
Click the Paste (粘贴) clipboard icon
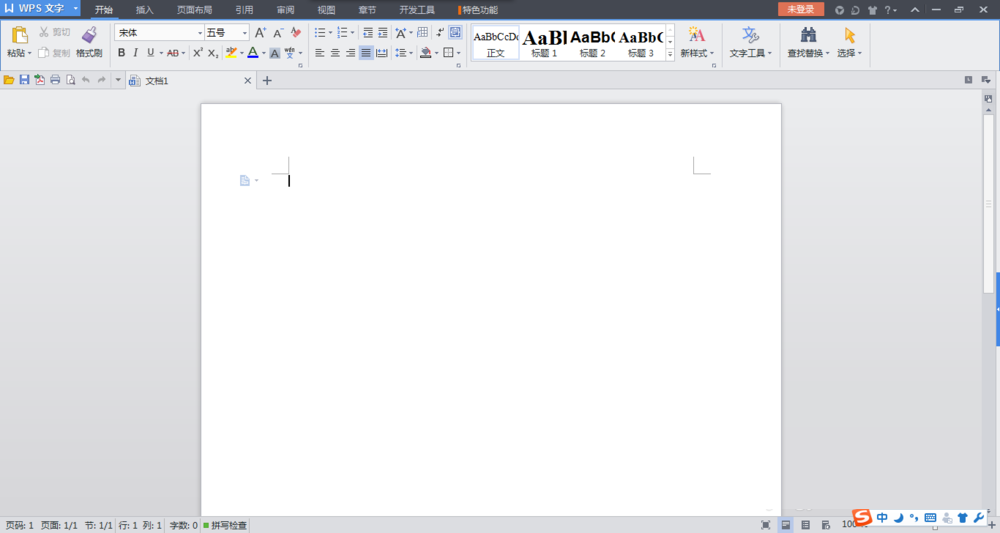pyautogui.click(x=19, y=36)
